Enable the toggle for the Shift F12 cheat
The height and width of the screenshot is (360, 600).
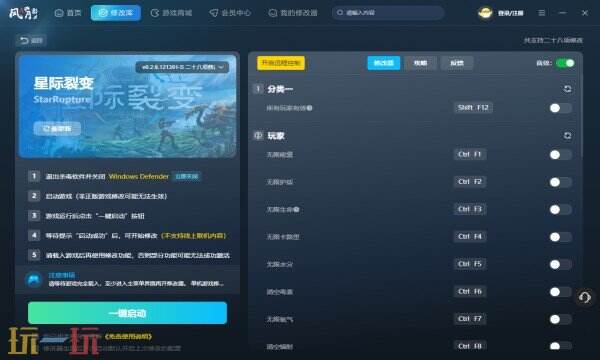[560, 108]
